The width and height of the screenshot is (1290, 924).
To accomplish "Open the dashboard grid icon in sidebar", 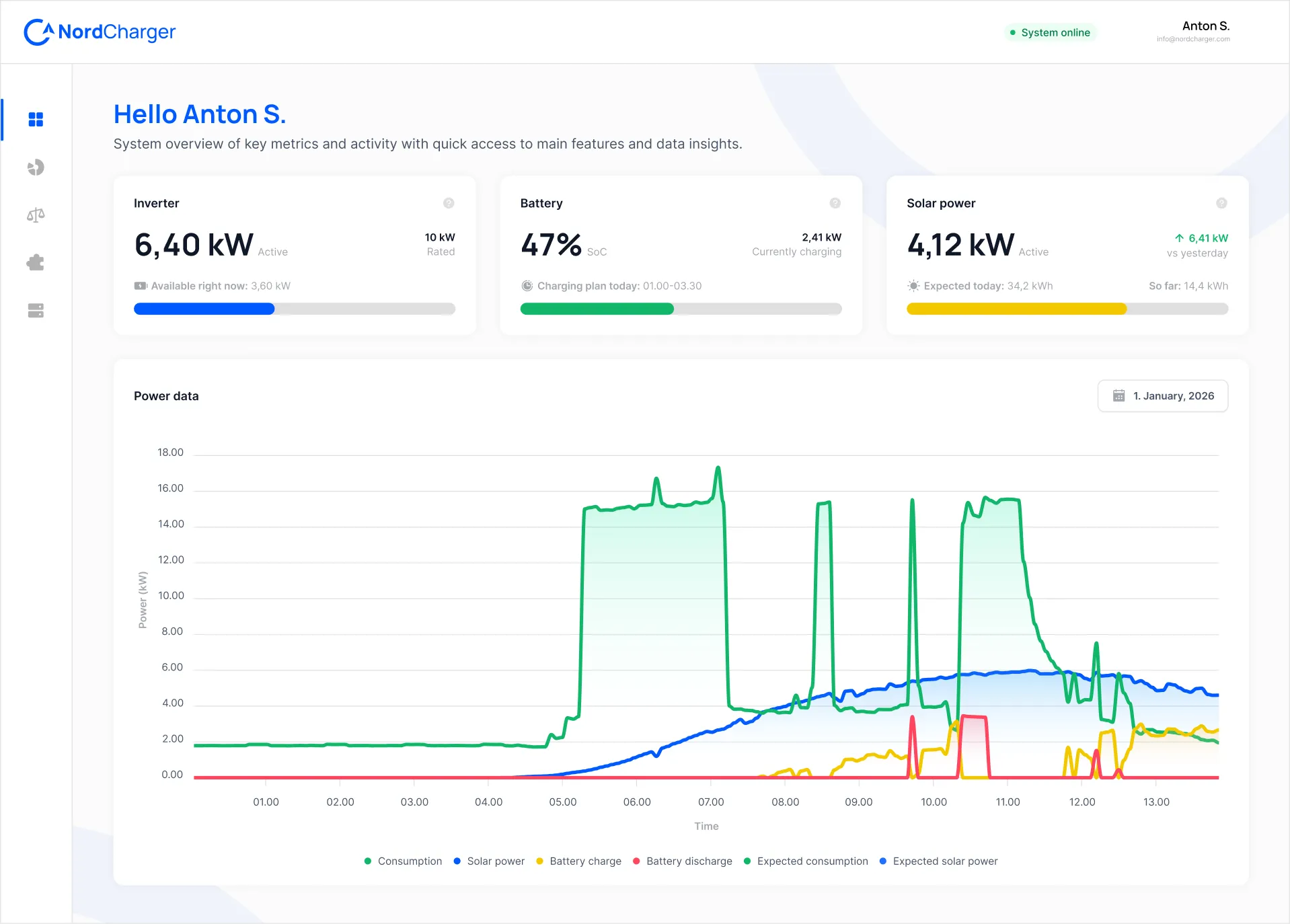I will pos(36,120).
